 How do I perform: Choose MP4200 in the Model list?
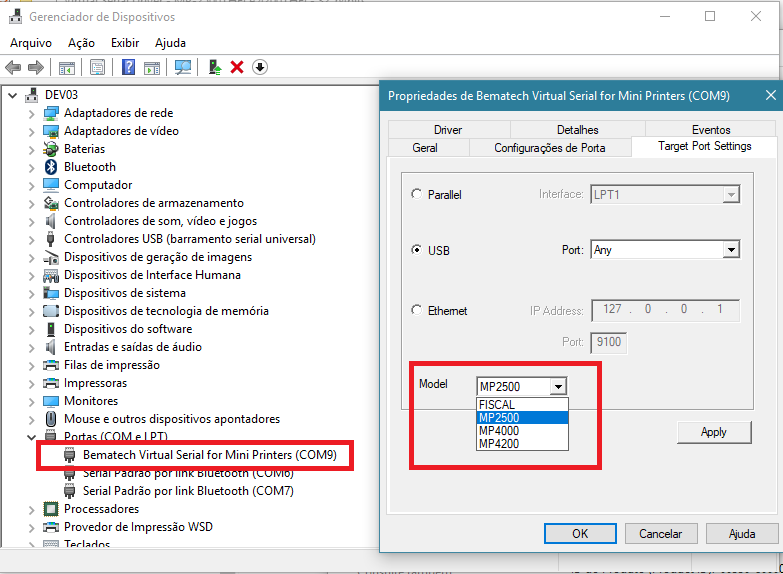point(522,444)
